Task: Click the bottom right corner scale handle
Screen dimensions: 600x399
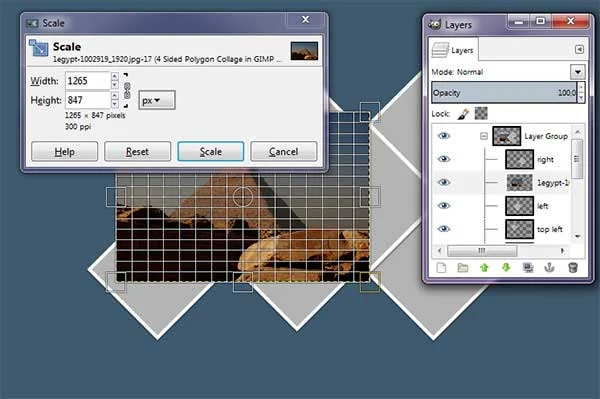Action: pyautogui.click(x=370, y=282)
